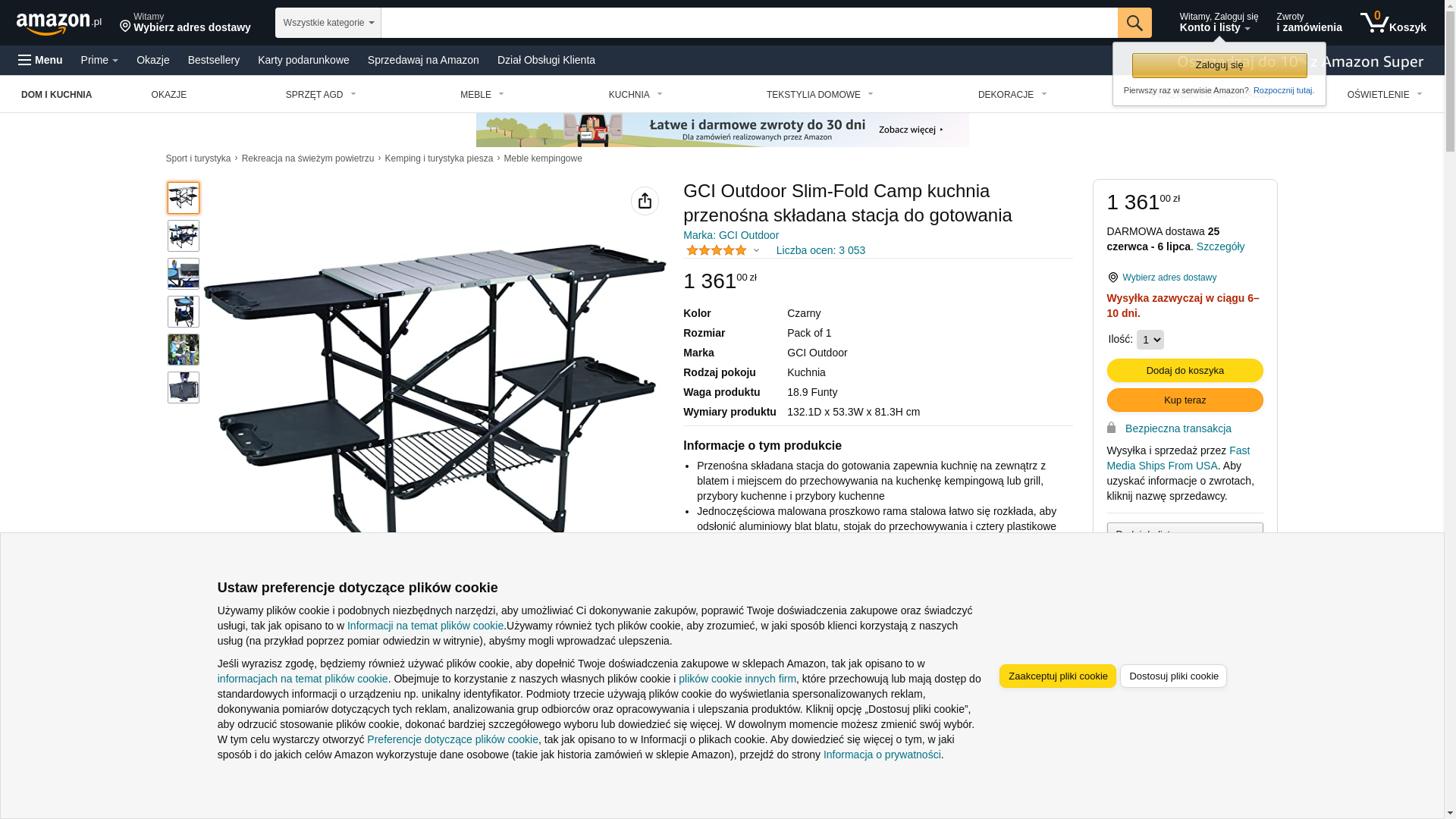The image size is (1456, 819).
Task: Click the Kup teraz button
Action: (1185, 400)
